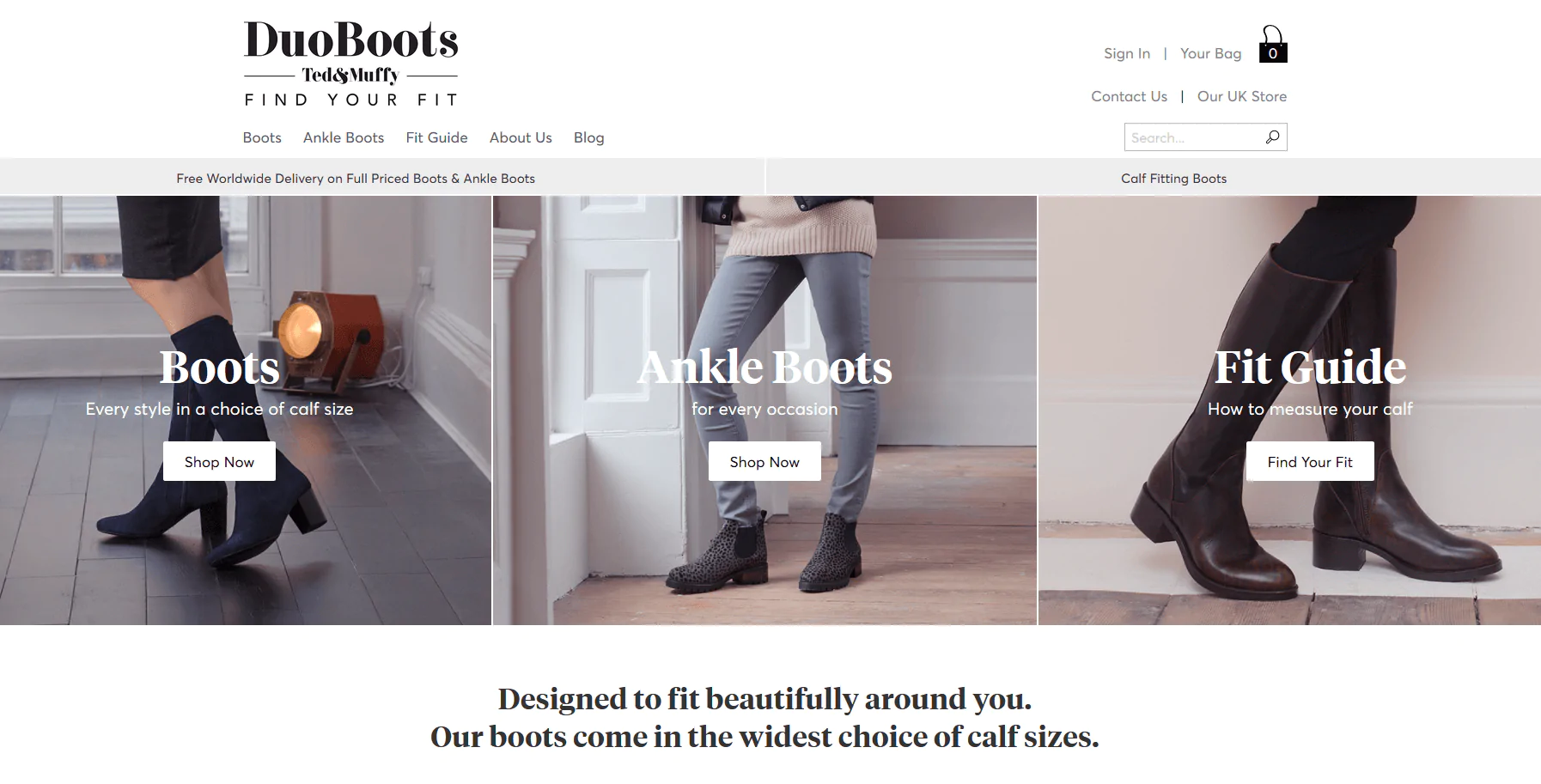Image resolution: width=1541 pixels, height=784 pixels.
Task: Open the Fit Guide menu item
Action: (436, 137)
